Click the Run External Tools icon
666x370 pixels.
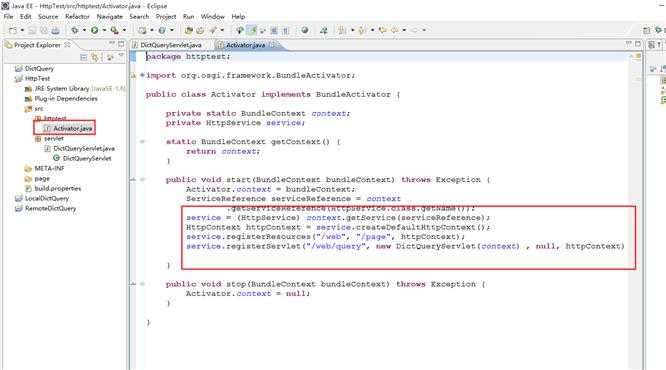coord(114,31)
